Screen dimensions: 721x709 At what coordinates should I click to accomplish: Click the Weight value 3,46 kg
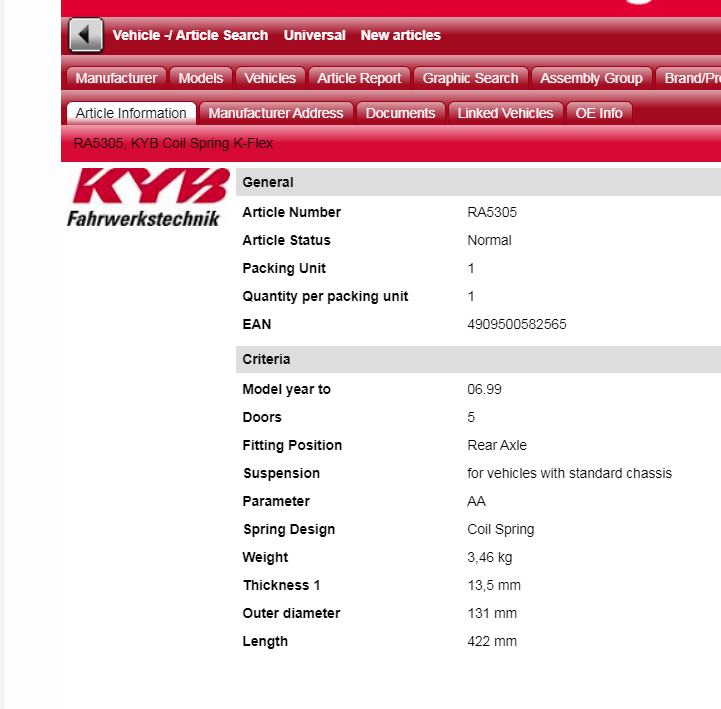coord(490,558)
